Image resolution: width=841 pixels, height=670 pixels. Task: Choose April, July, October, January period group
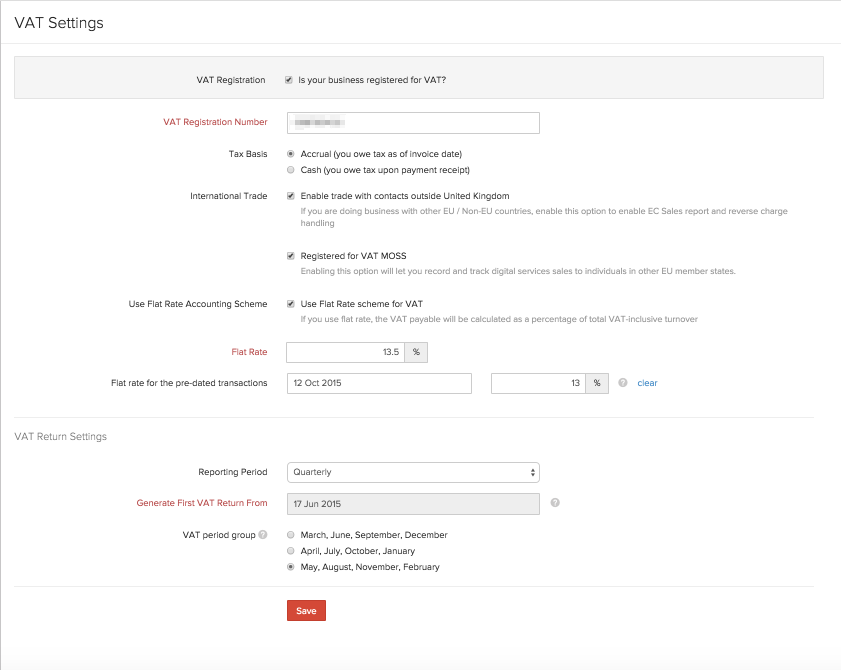coord(291,551)
